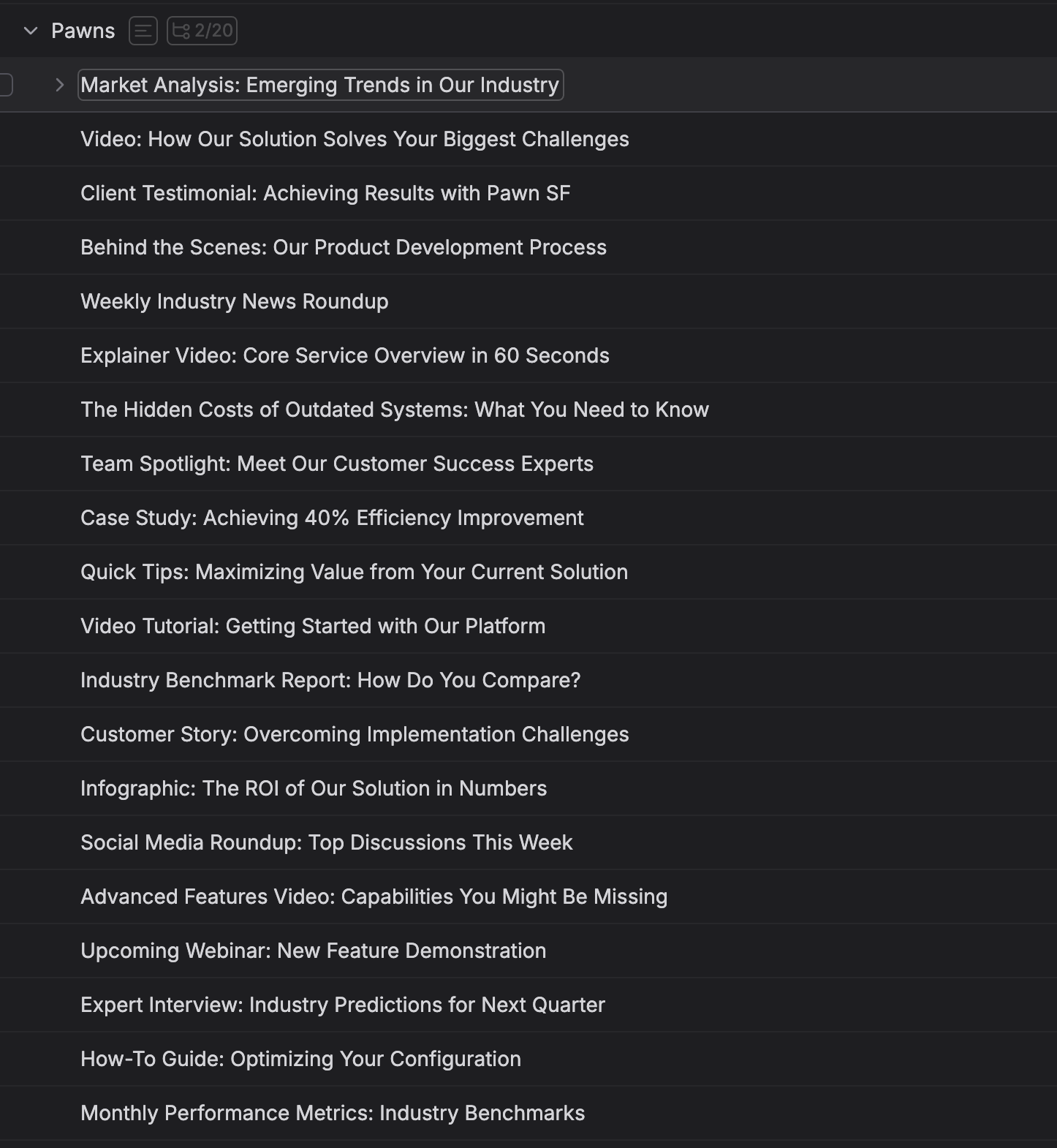This screenshot has width=1057, height=1148.
Task: Open Behind the Scenes: Product Development Process
Action: click(x=344, y=247)
